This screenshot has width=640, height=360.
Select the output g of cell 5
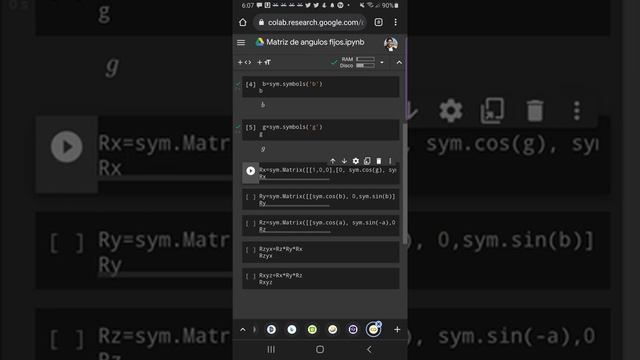click(x=263, y=149)
